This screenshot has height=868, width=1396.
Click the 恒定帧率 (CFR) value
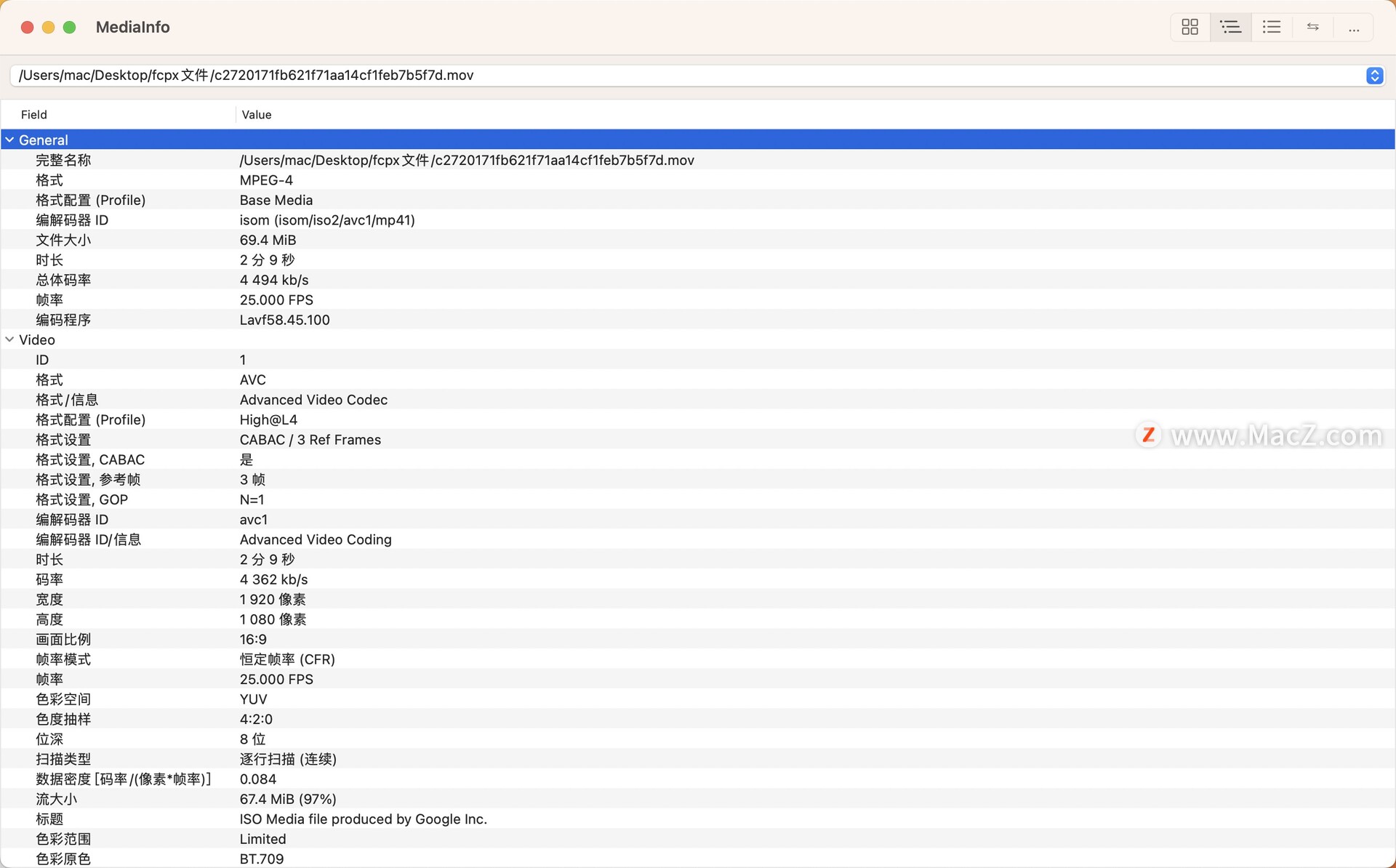[x=287, y=659]
